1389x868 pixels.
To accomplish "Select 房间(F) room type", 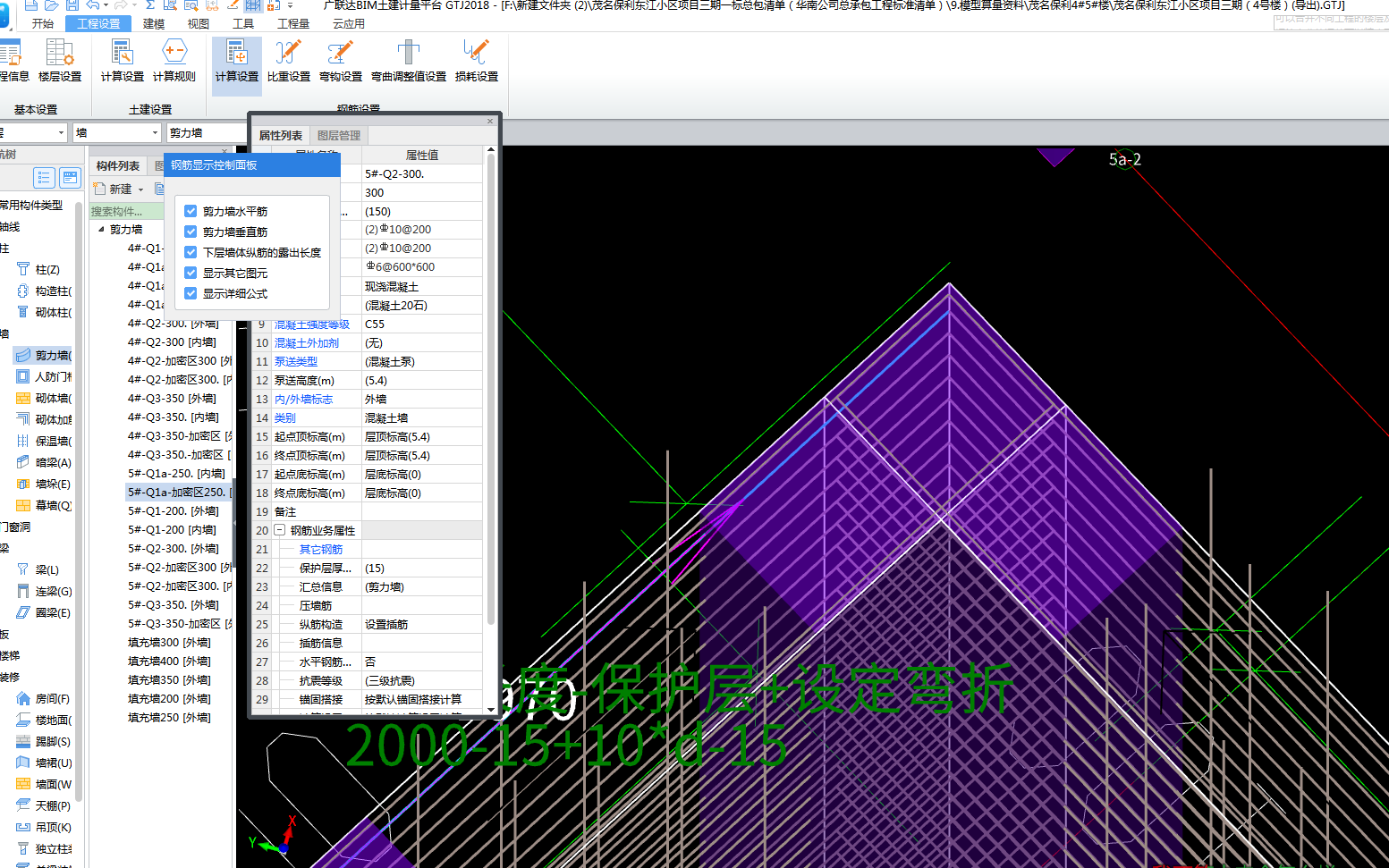I will click(x=45, y=698).
